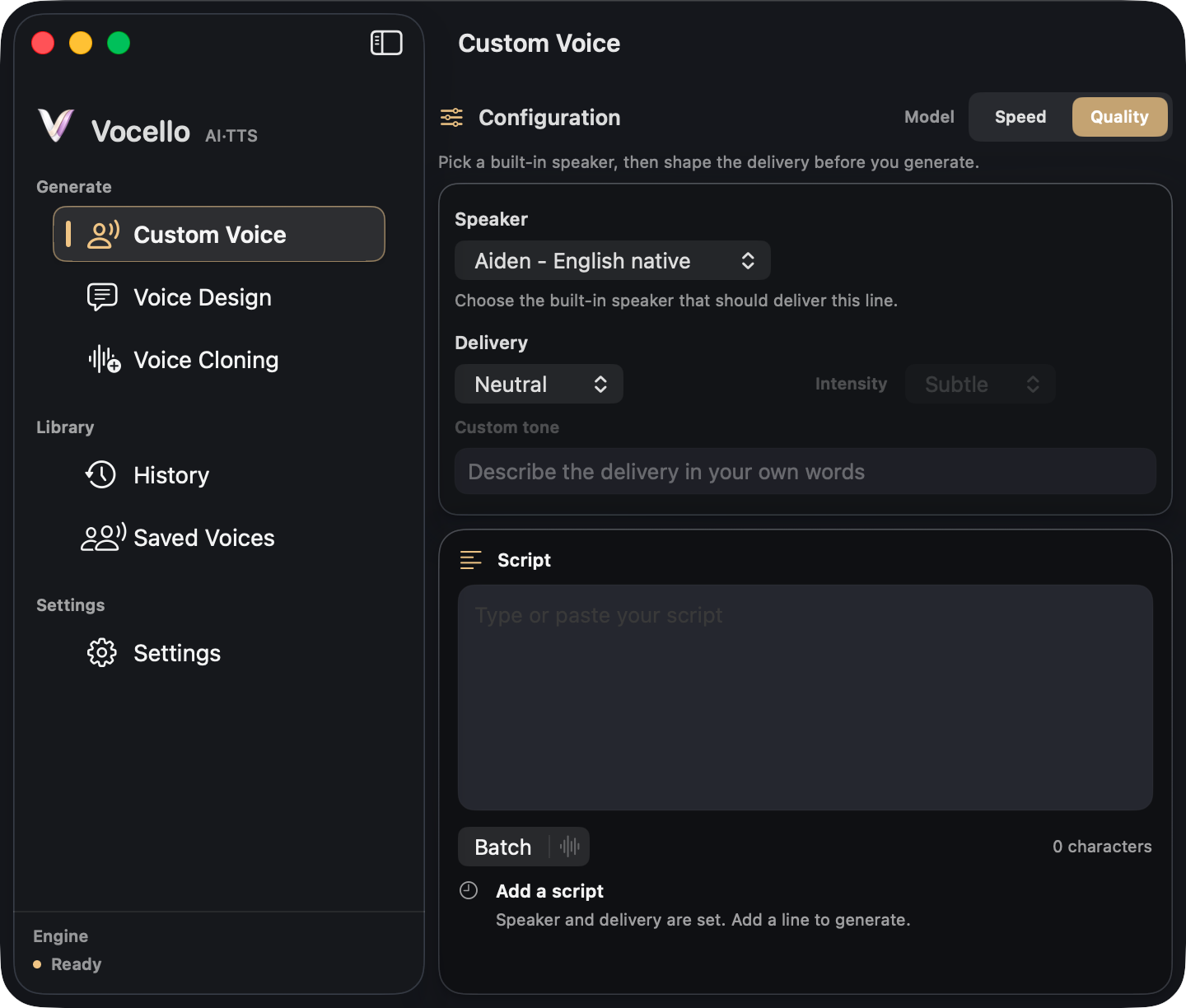
Task: Click the Saved Voices people icon
Action: [103, 537]
